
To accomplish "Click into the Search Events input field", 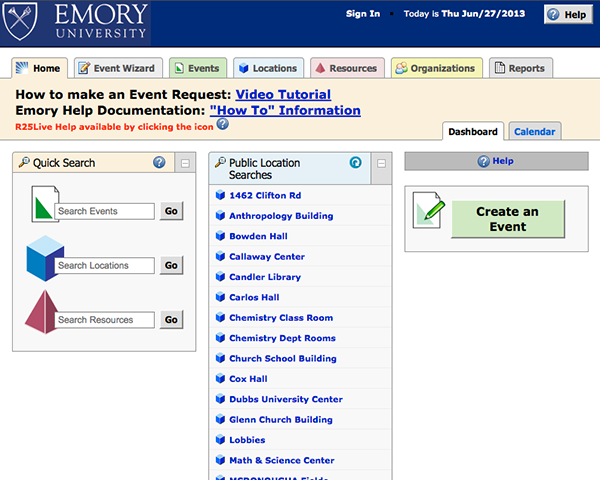I will pos(105,211).
